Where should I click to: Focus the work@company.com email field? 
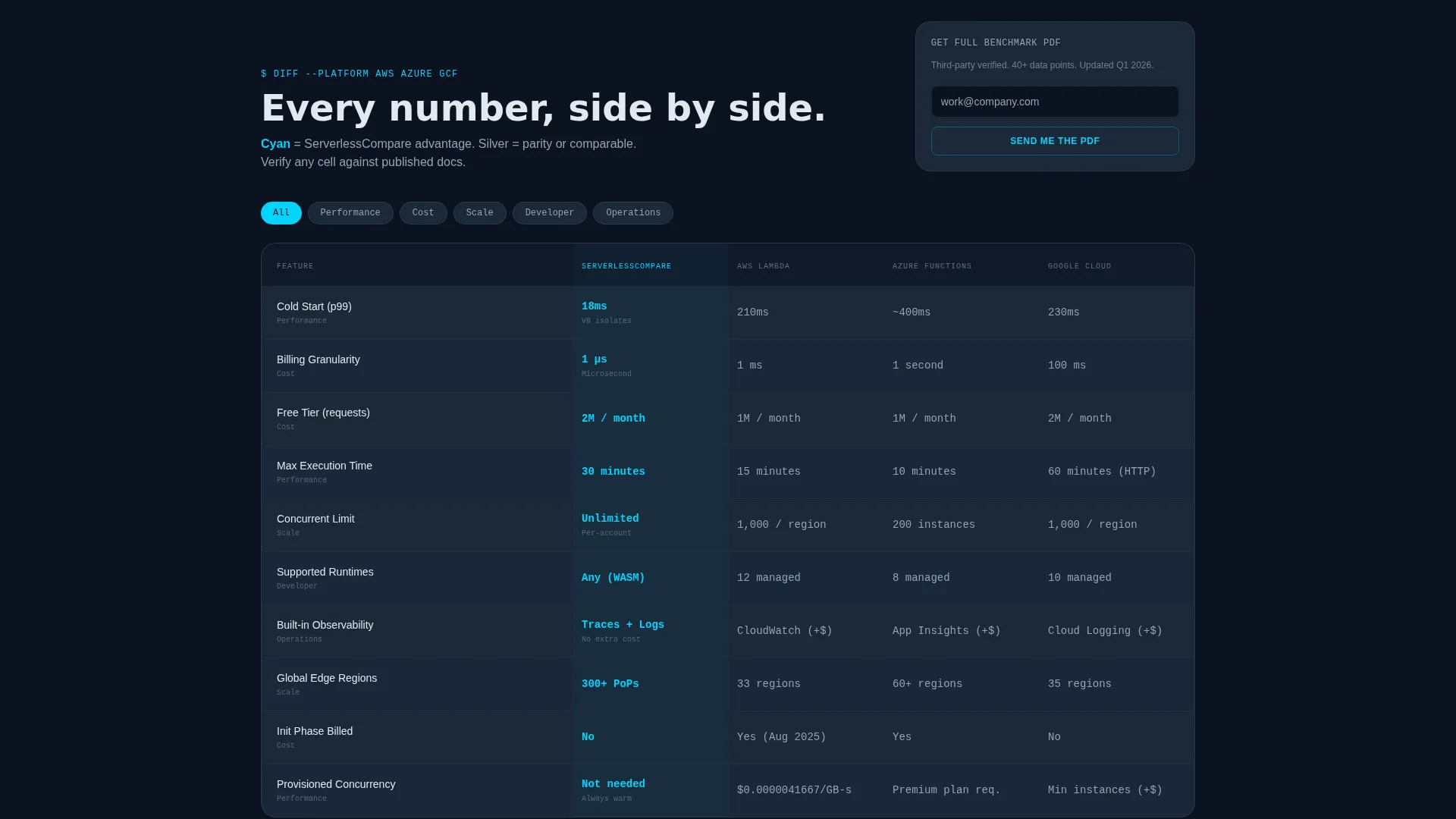pyautogui.click(x=1055, y=102)
